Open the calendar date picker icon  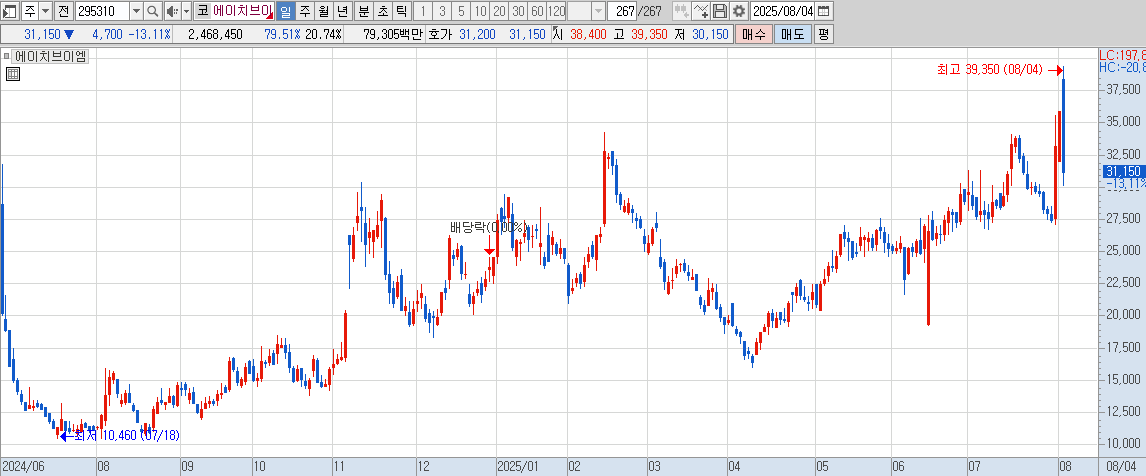(824, 11)
